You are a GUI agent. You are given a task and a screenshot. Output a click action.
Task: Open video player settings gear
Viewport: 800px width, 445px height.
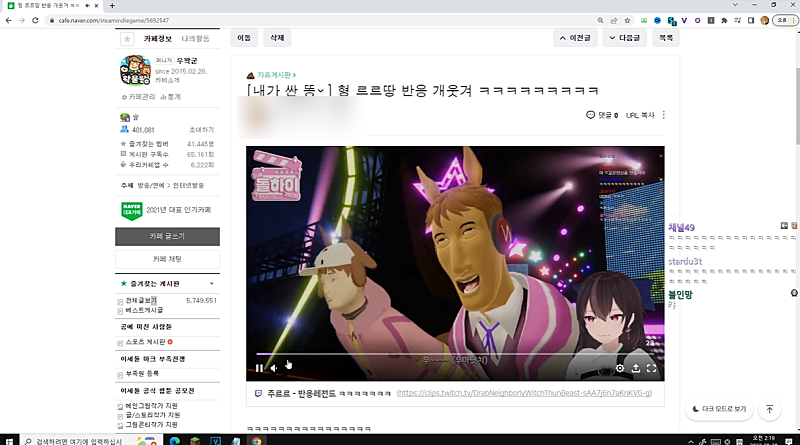pyautogui.click(x=620, y=368)
